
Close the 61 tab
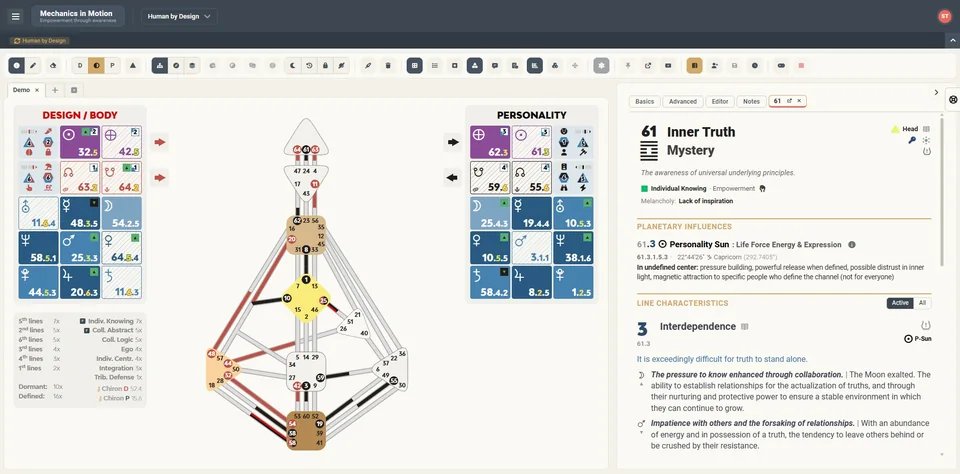798,101
